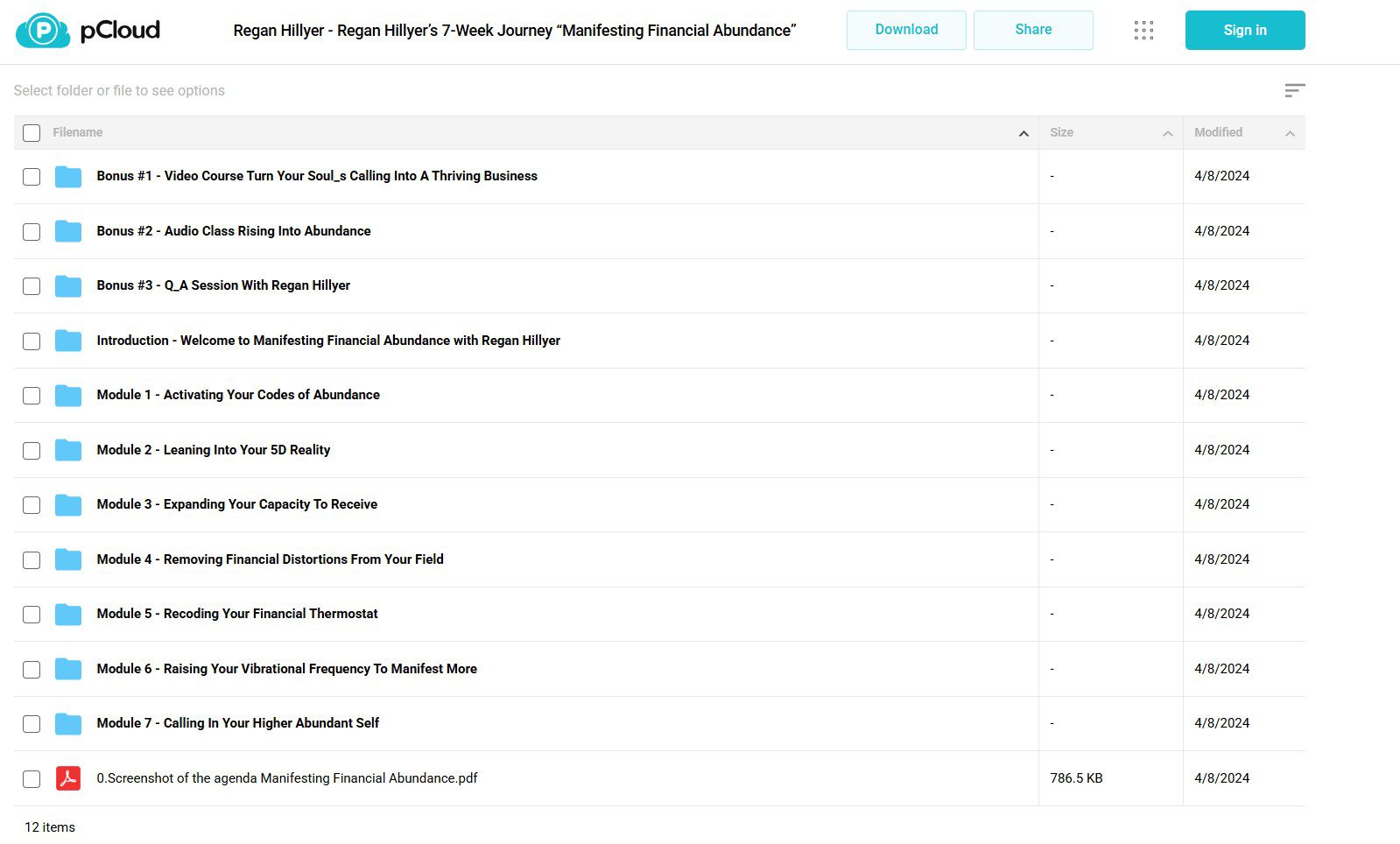Toggle the Modified column sort arrow
This screenshot has width=1400, height=844.
[x=1291, y=133]
